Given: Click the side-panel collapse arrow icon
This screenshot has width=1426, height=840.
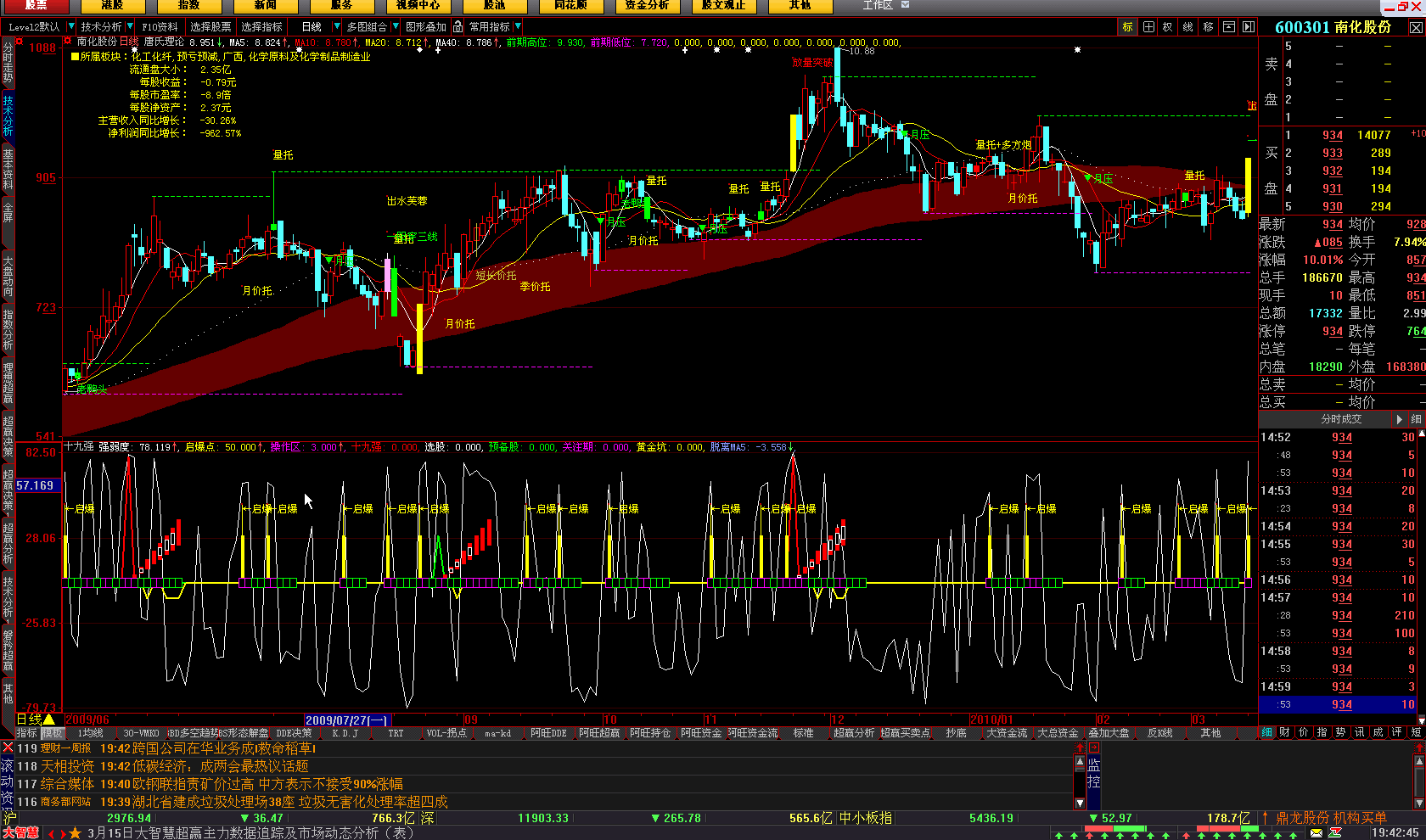Looking at the screenshot, I should 1249,27.
